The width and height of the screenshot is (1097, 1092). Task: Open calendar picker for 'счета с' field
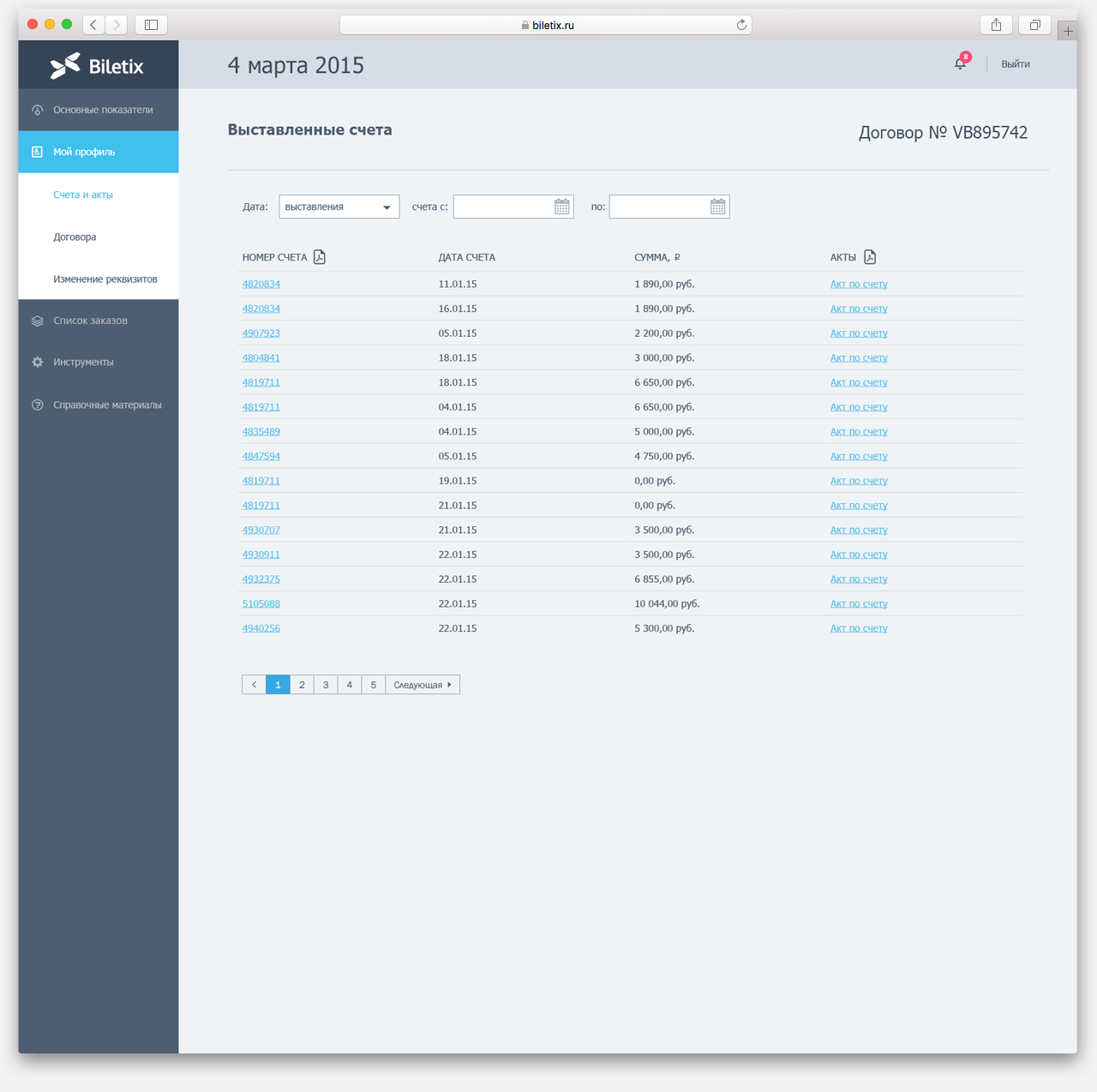tap(562, 207)
